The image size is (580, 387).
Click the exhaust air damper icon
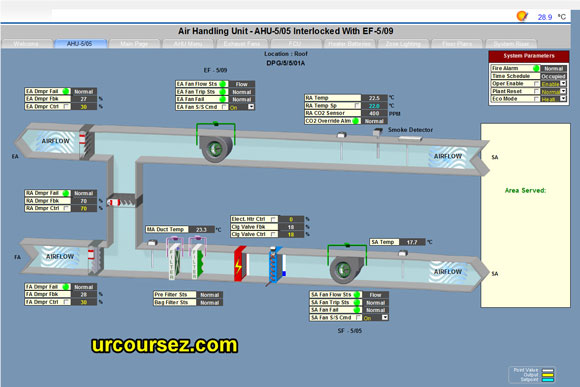click(87, 142)
